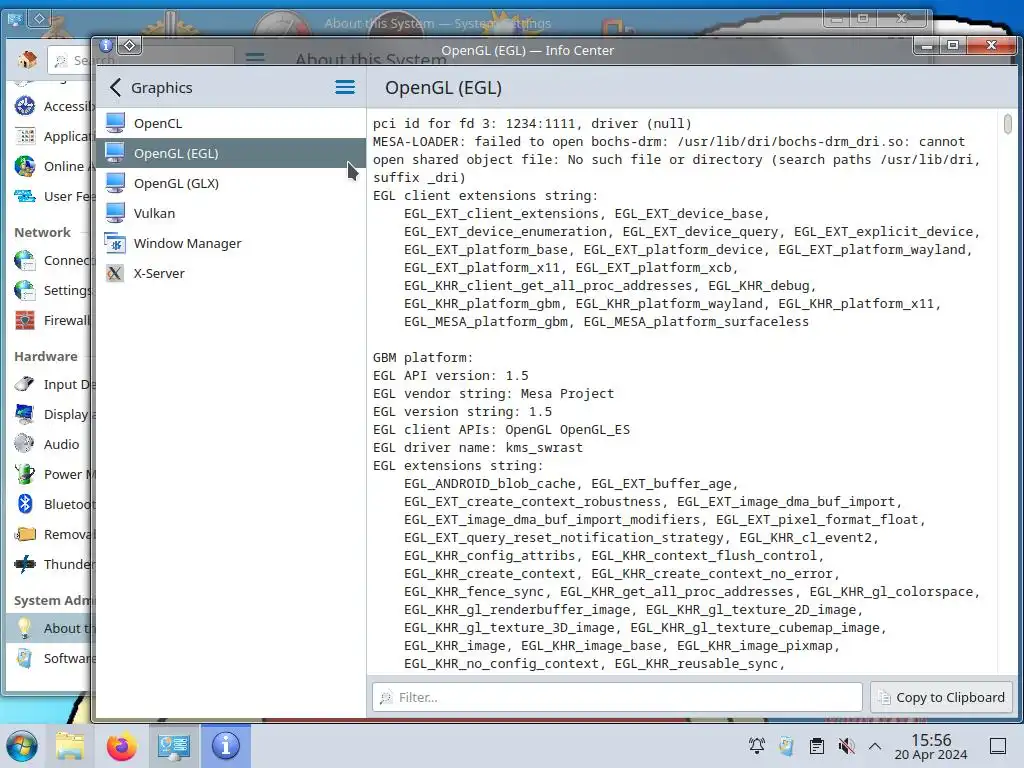This screenshot has width=1024, height=768.
Task: Open notifications bell in system tray
Action: pos(756,746)
